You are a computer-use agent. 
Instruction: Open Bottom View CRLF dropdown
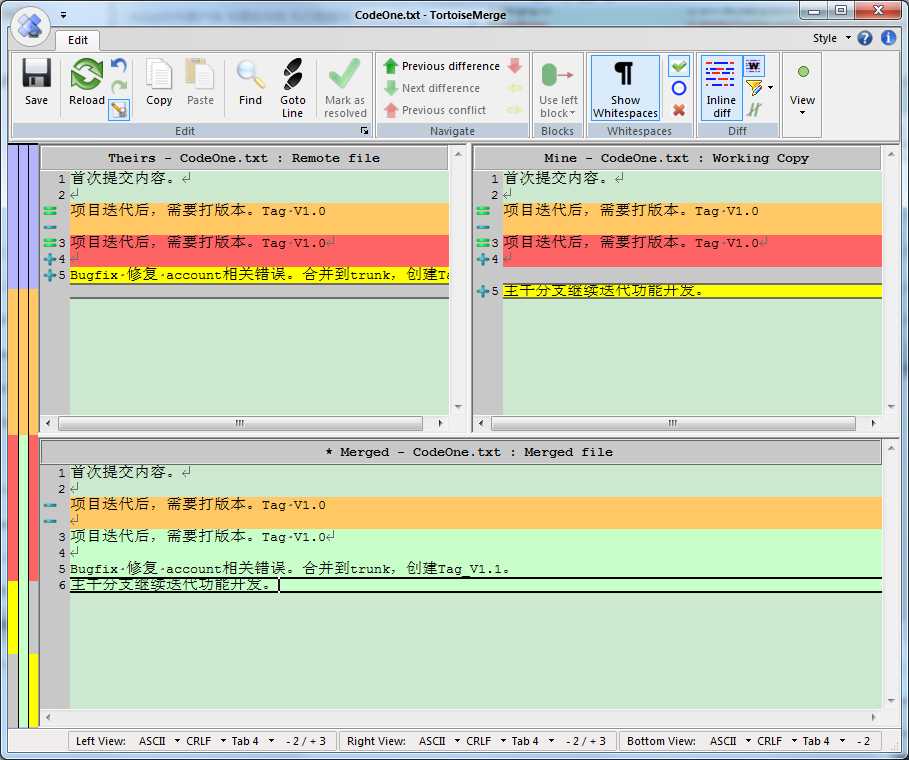pyautogui.click(x=776, y=741)
